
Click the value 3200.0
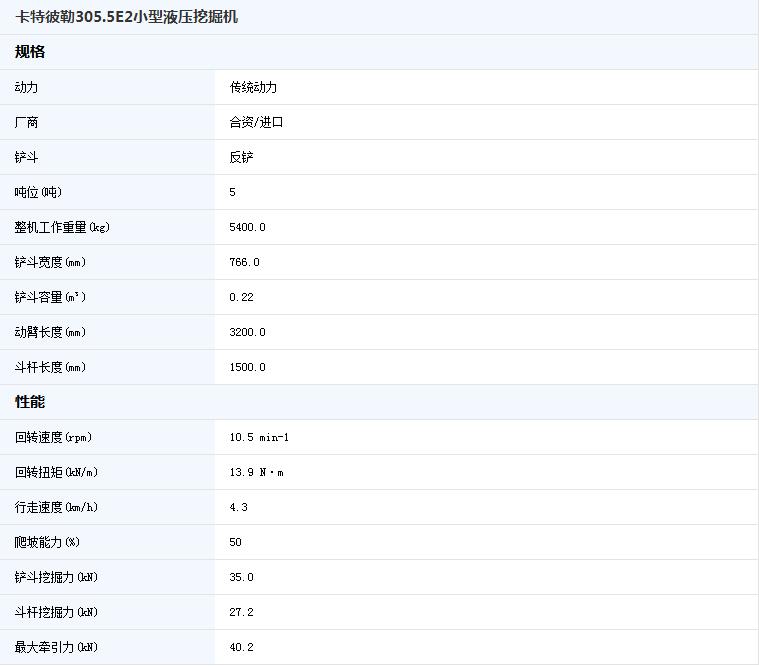(247, 332)
